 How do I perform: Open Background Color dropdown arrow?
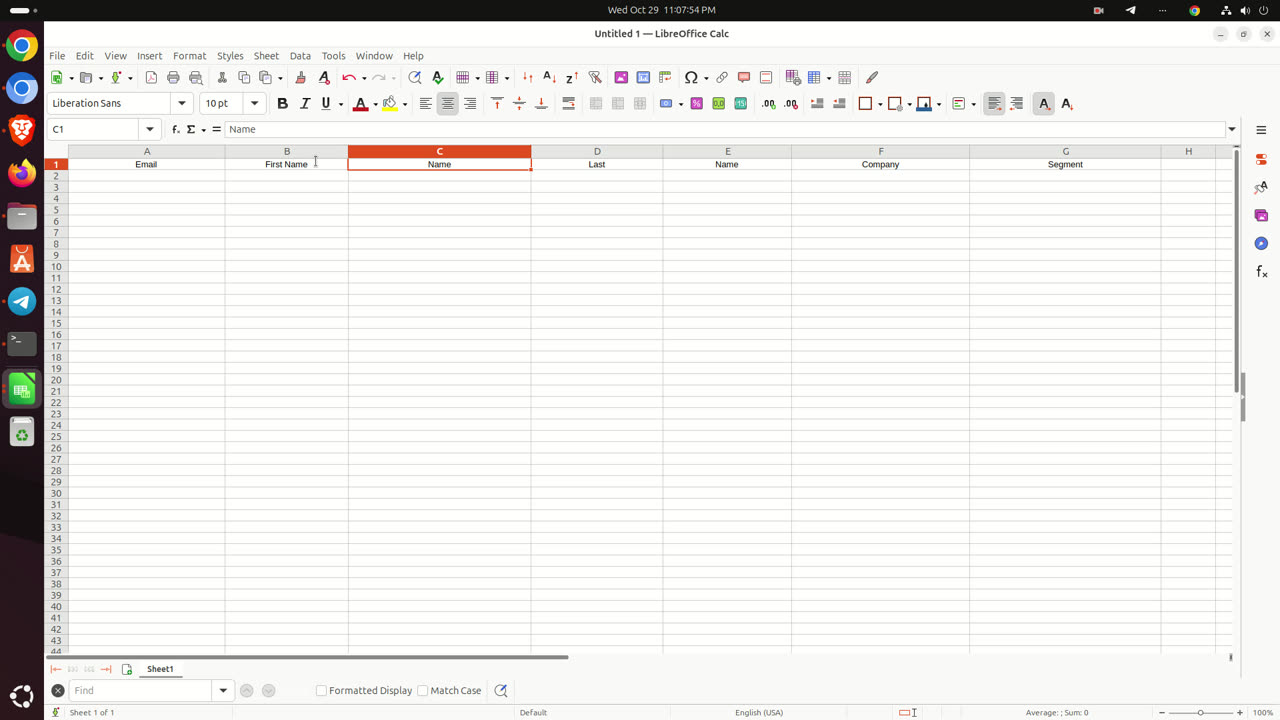(404, 104)
